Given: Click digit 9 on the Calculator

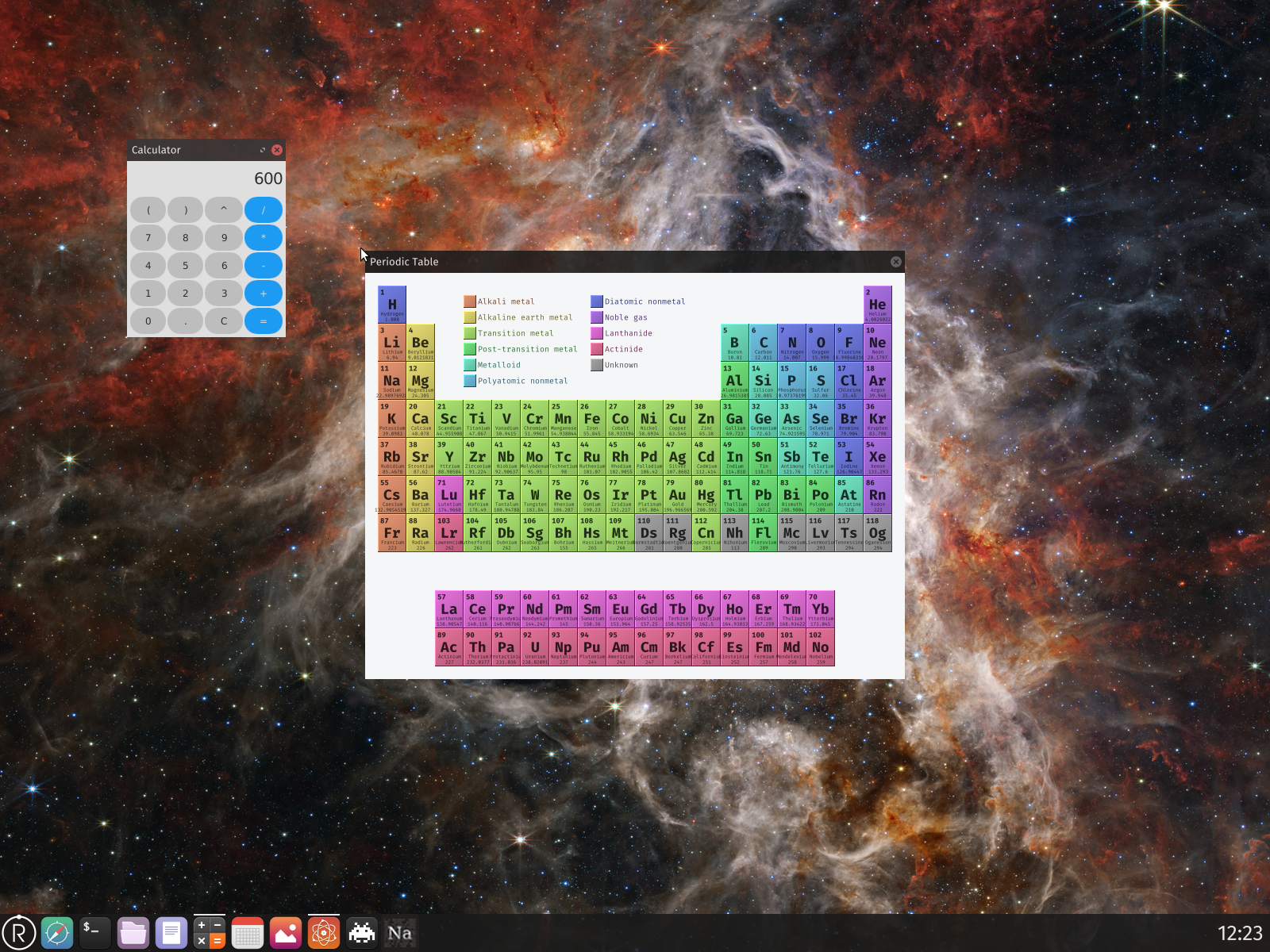Looking at the screenshot, I should pos(224,237).
